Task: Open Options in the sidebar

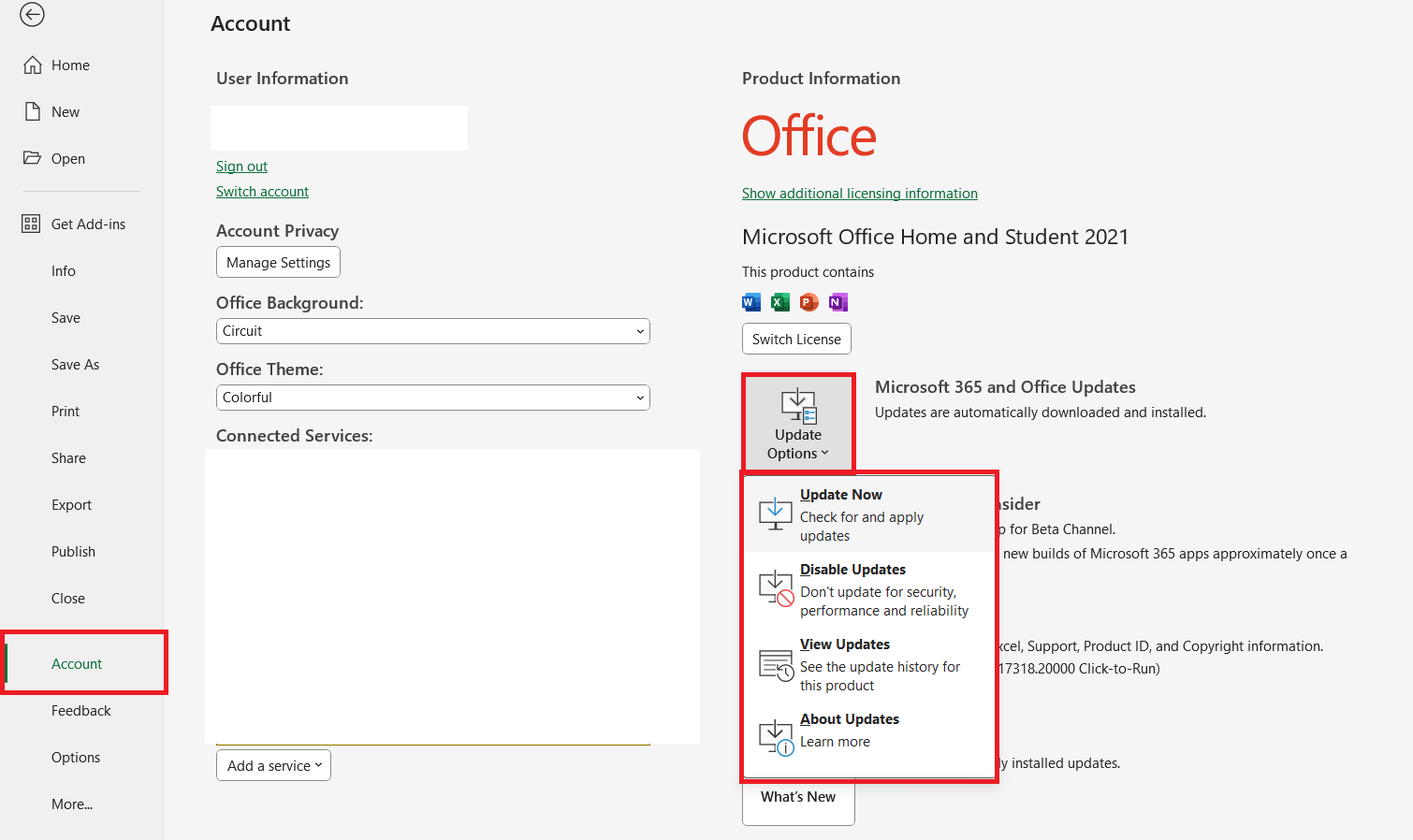Action: 76,757
